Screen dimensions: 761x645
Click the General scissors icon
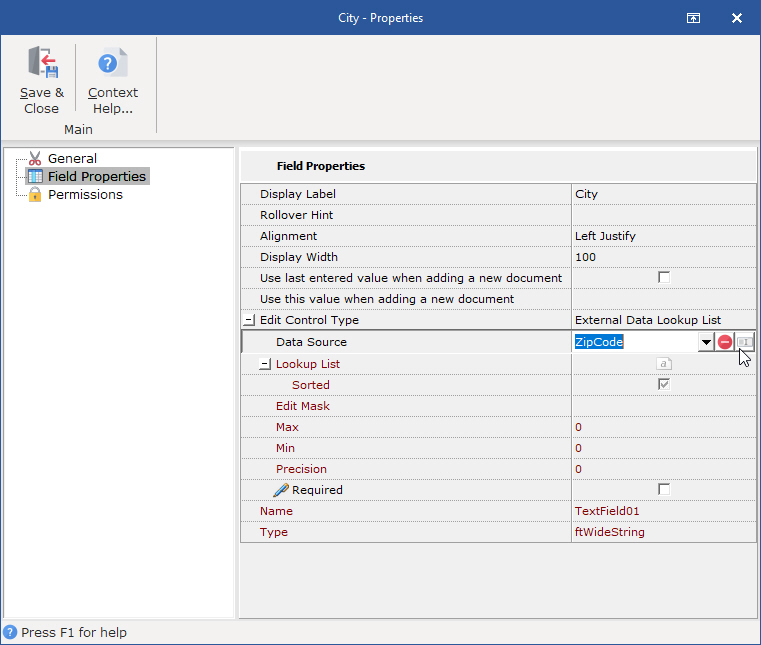click(x=35, y=158)
